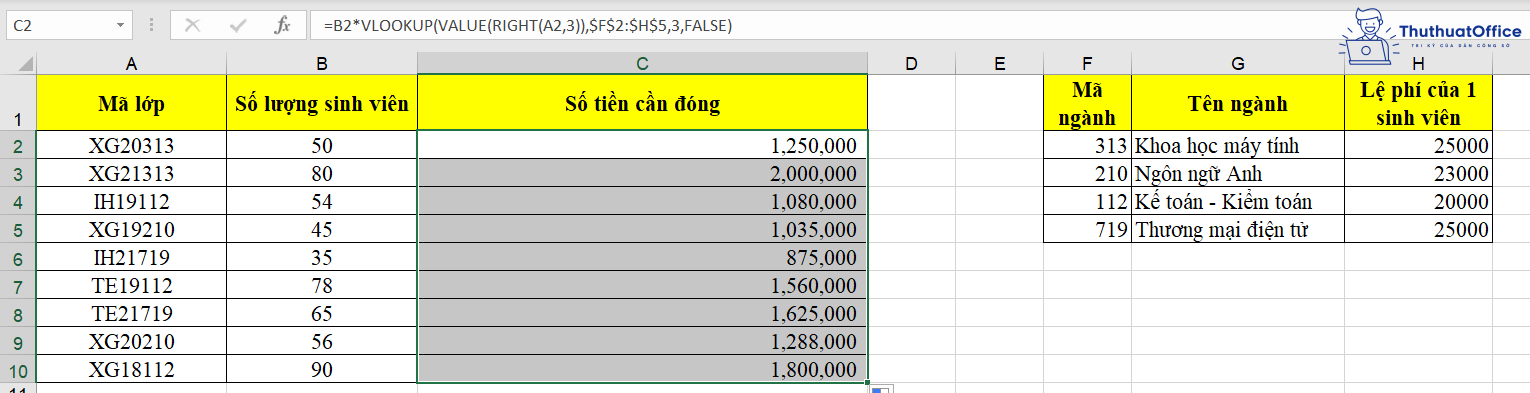Viewport: 1530px width, 393px height.
Task: Select student count cell 78
Action: click(322, 285)
